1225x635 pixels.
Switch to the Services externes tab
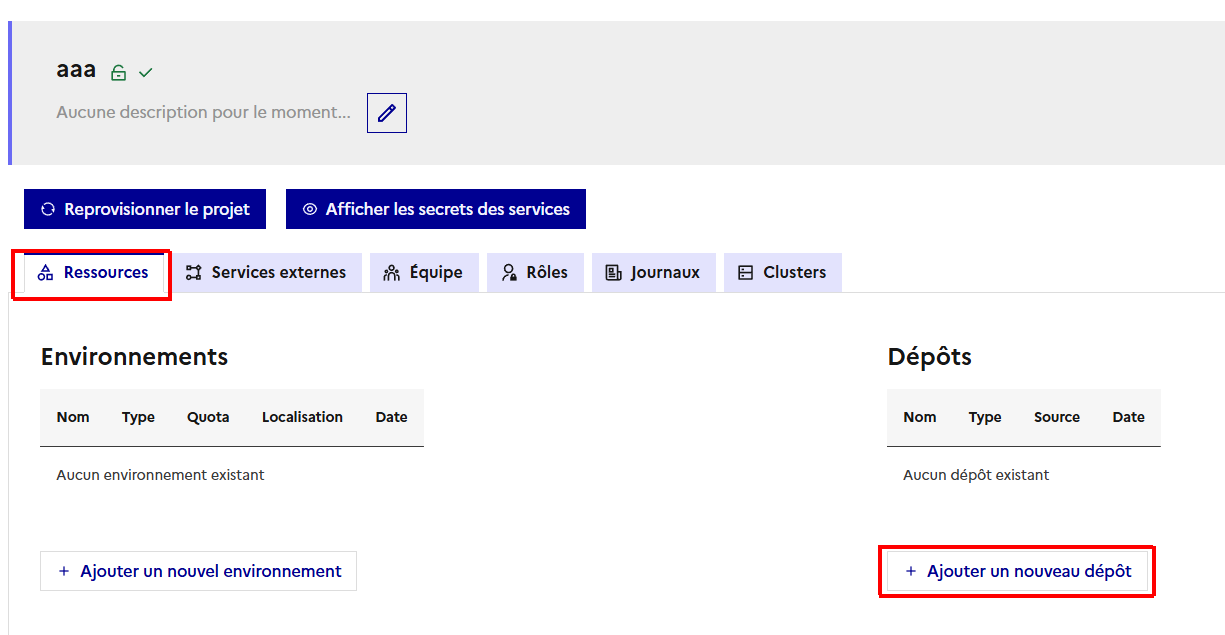coord(265,272)
